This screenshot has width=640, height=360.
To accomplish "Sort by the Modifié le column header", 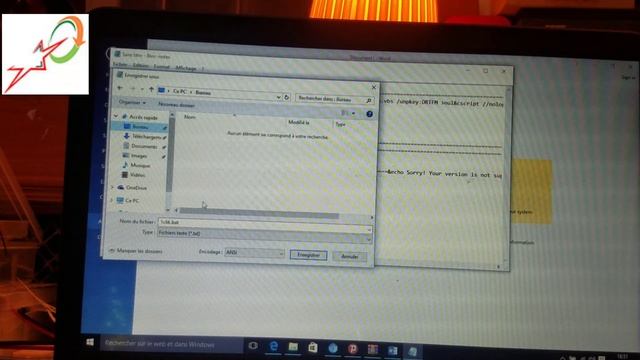I will pyautogui.click(x=298, y=122).
